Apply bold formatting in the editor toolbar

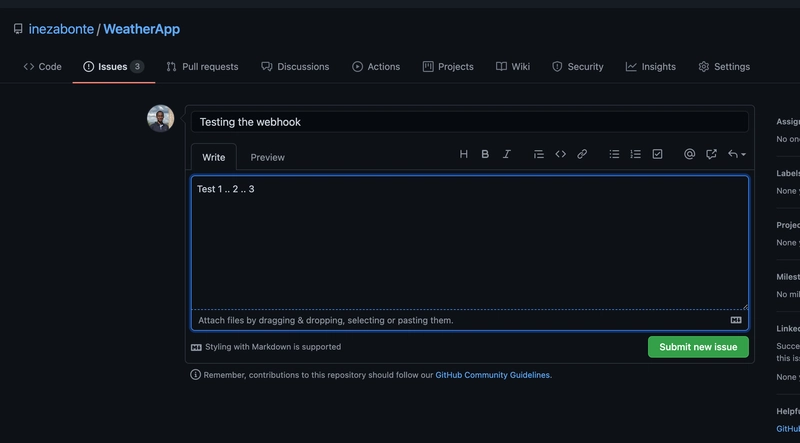[x=485, y=154]
